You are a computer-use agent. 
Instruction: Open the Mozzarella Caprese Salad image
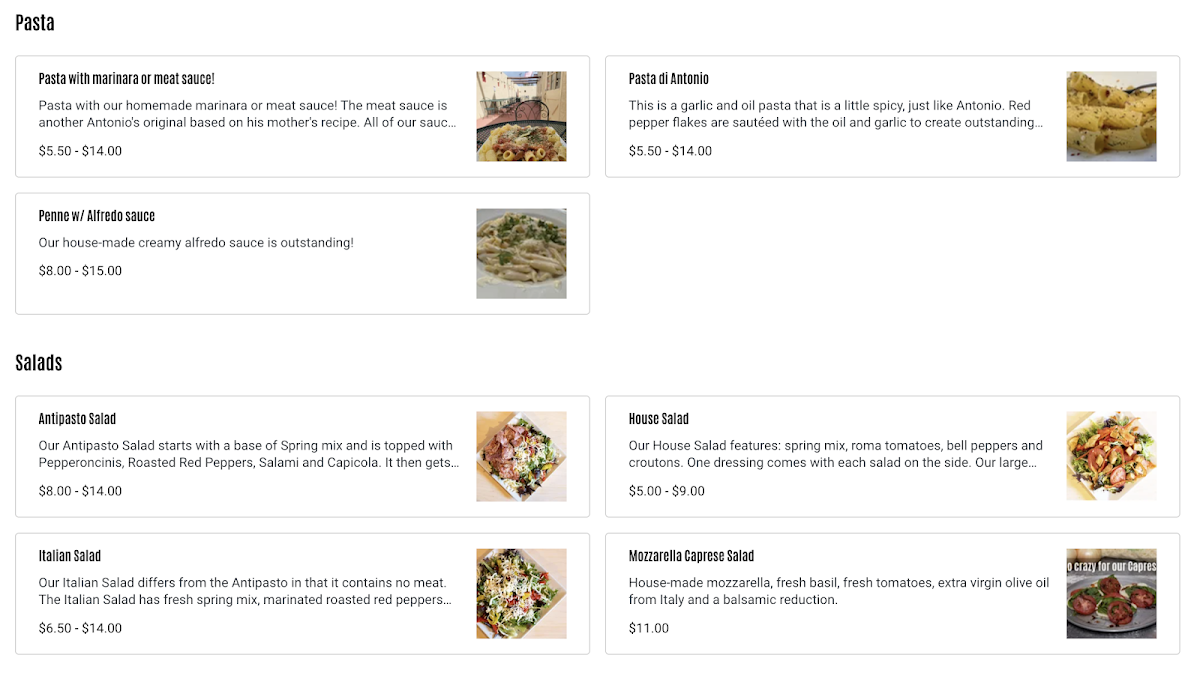pyautogui.click(x=1111, y=593)
